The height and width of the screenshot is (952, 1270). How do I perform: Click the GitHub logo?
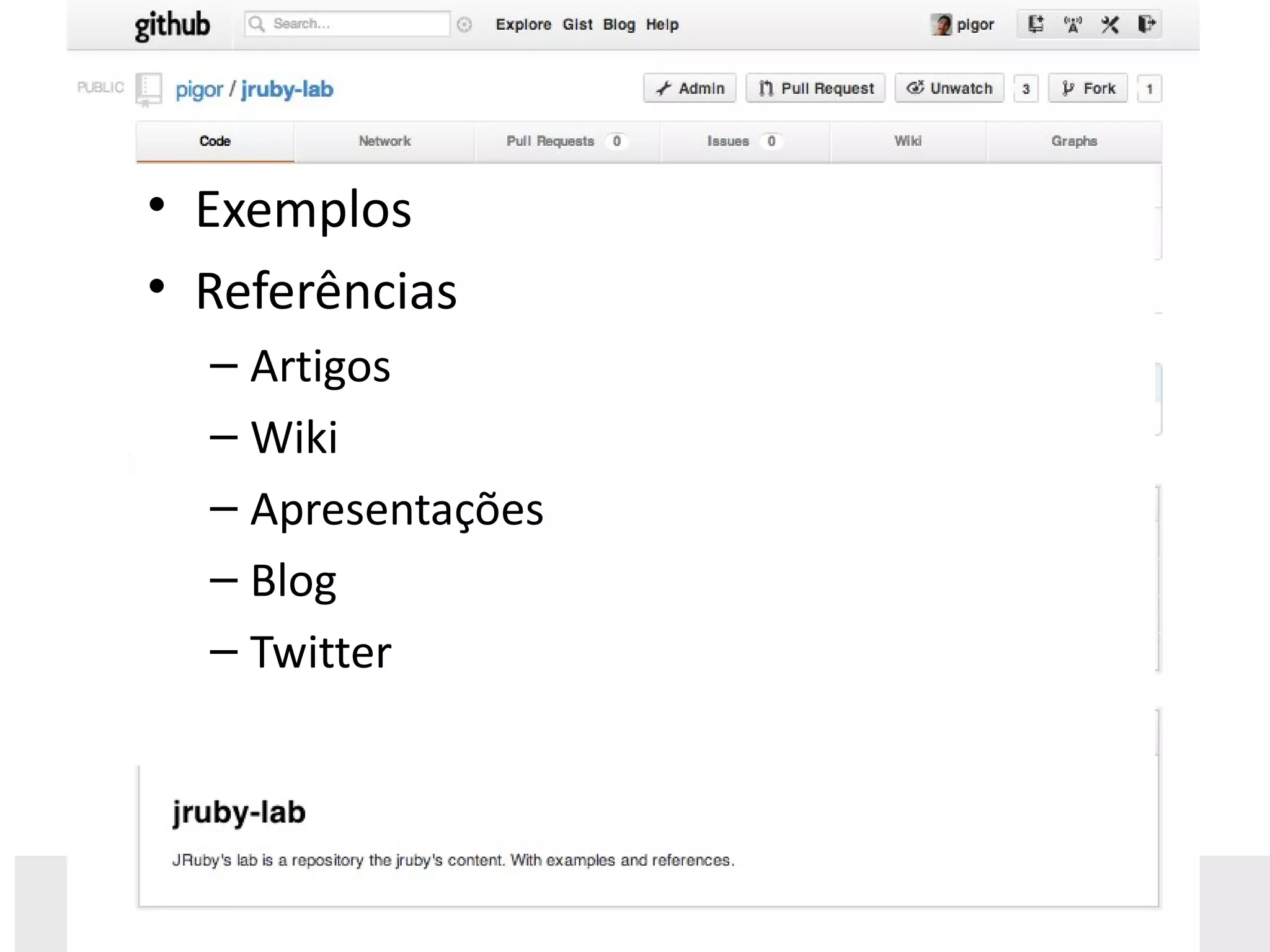[x=172, y=26]
